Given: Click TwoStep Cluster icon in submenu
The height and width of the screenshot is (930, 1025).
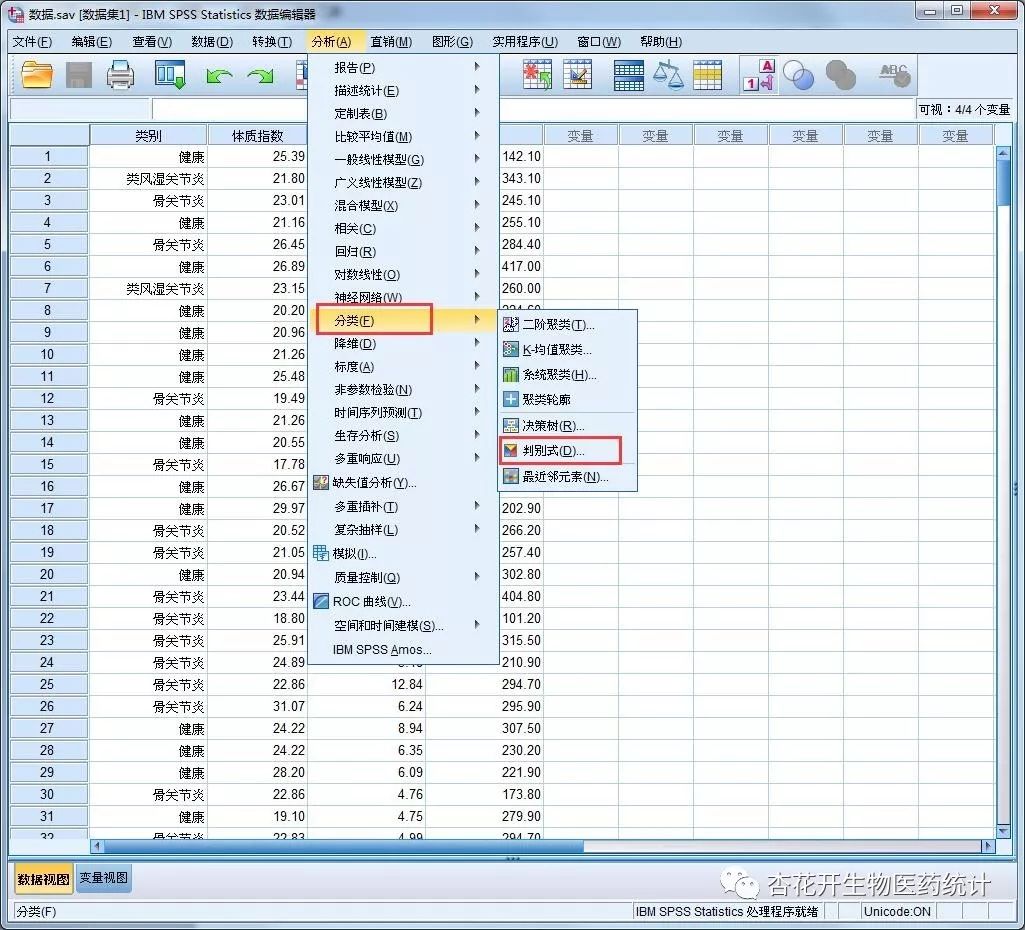Looking at the screenshot, I should pos(511,324).
